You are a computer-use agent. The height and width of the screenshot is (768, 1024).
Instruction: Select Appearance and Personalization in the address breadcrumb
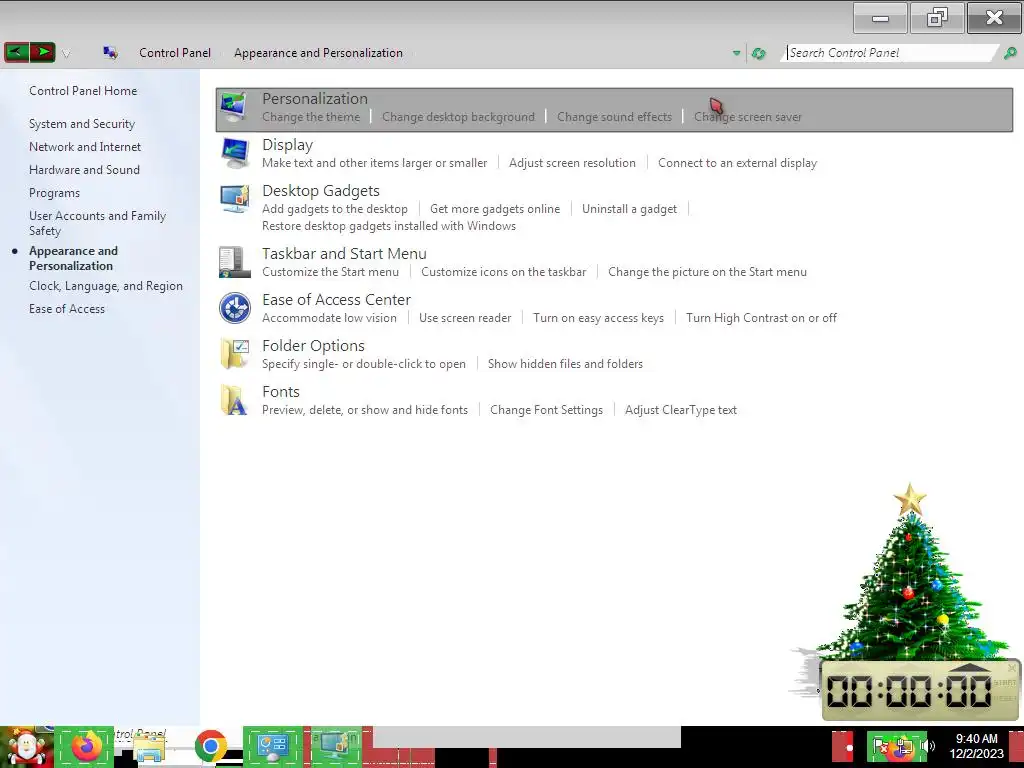318,53
